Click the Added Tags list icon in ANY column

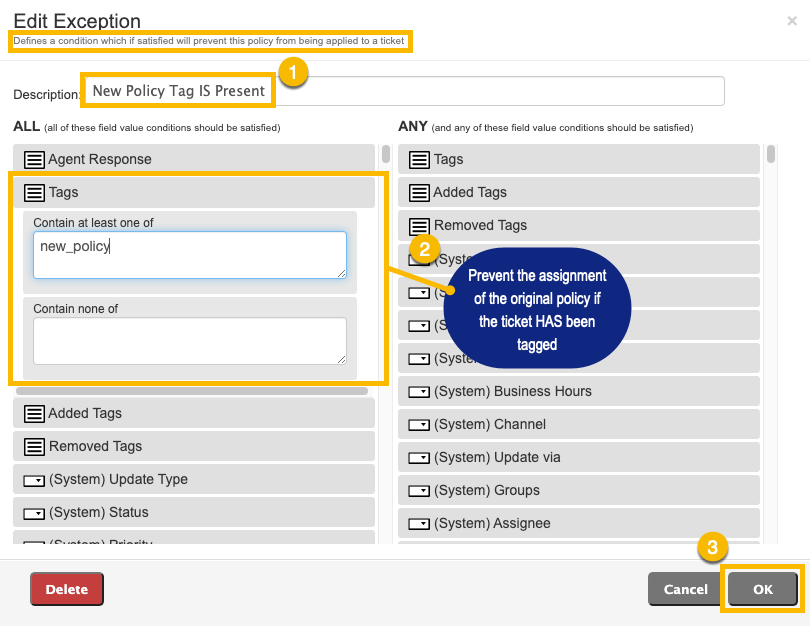419,193
